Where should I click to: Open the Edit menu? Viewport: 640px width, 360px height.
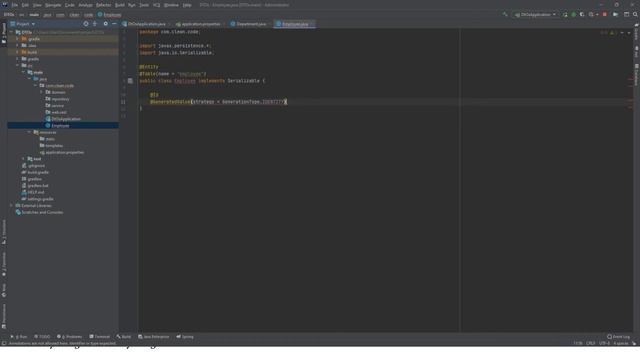[x=25, y=5]
